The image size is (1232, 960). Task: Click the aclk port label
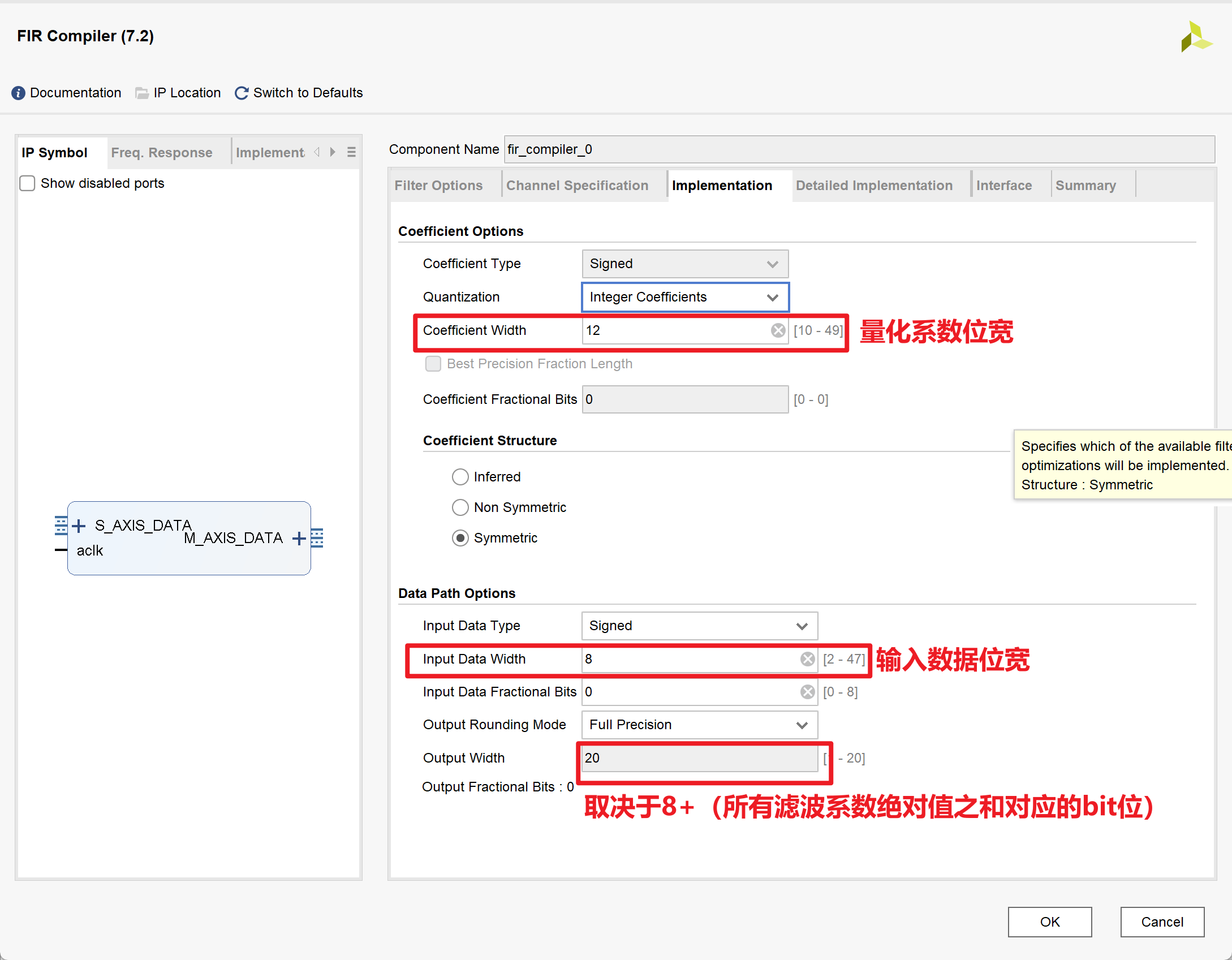(x=90, y=551)
